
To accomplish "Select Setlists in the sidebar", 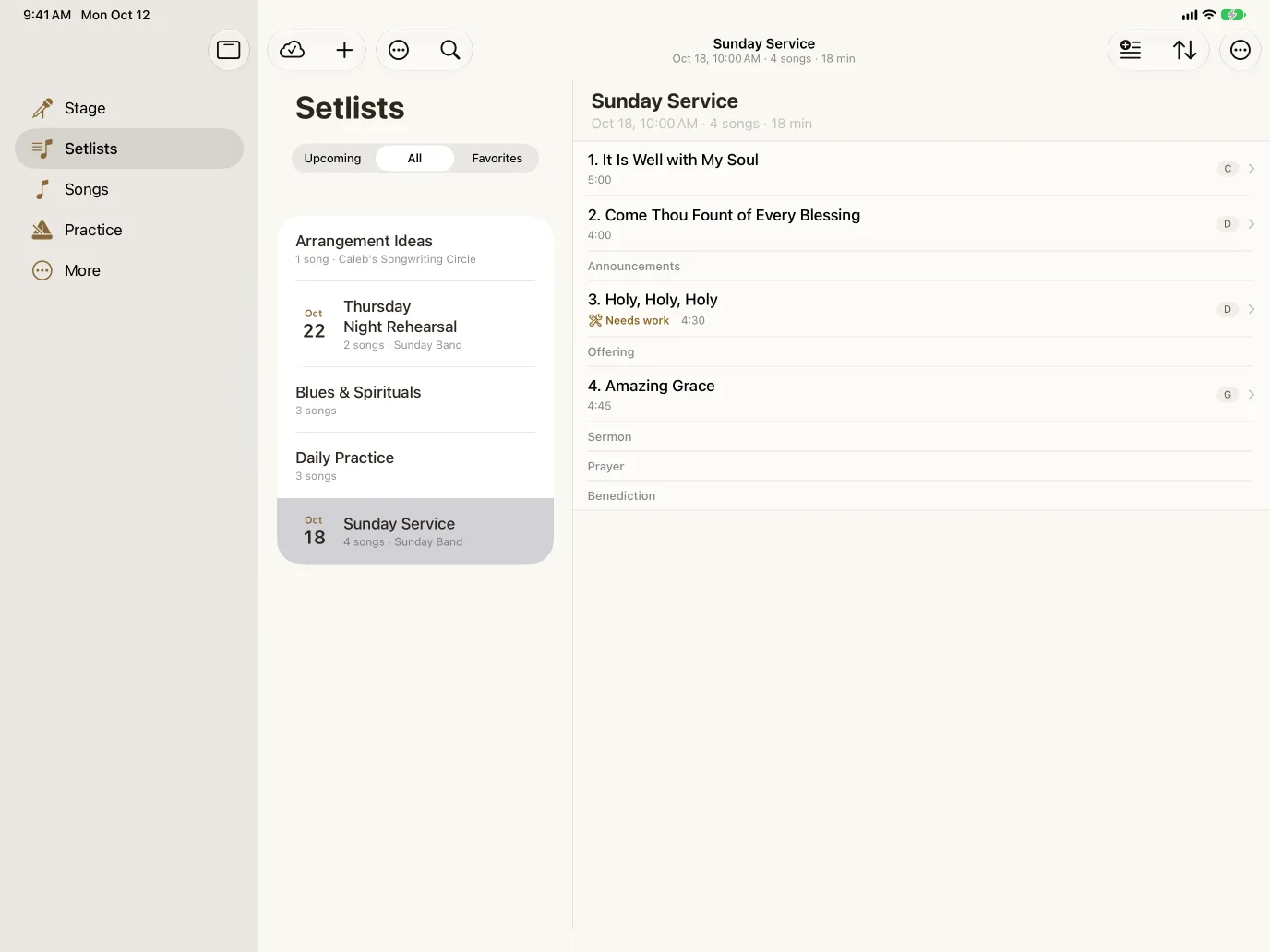I will click(x=129, y=149).
